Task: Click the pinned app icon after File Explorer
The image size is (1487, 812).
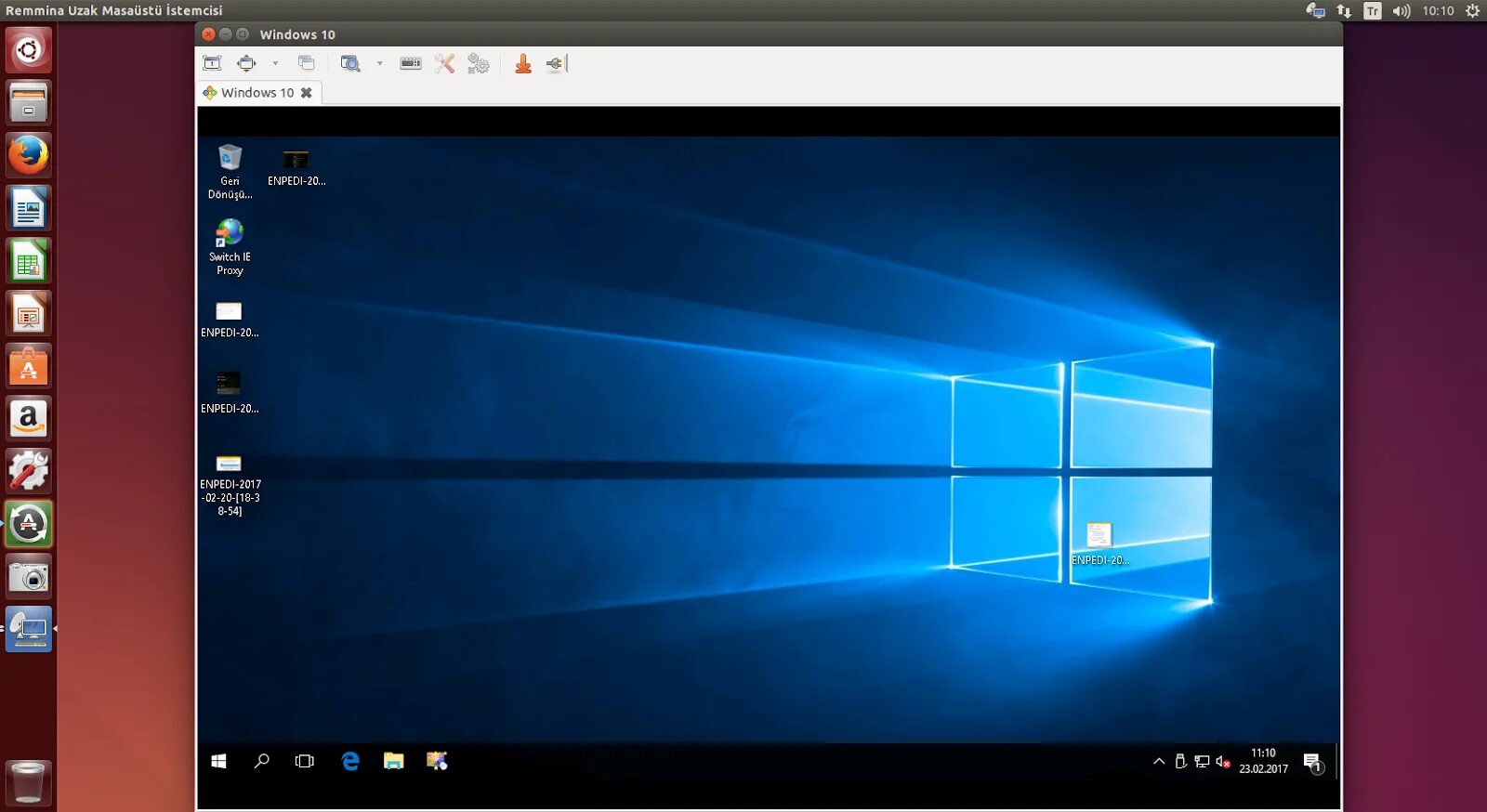Action: (x=437, y=761)
